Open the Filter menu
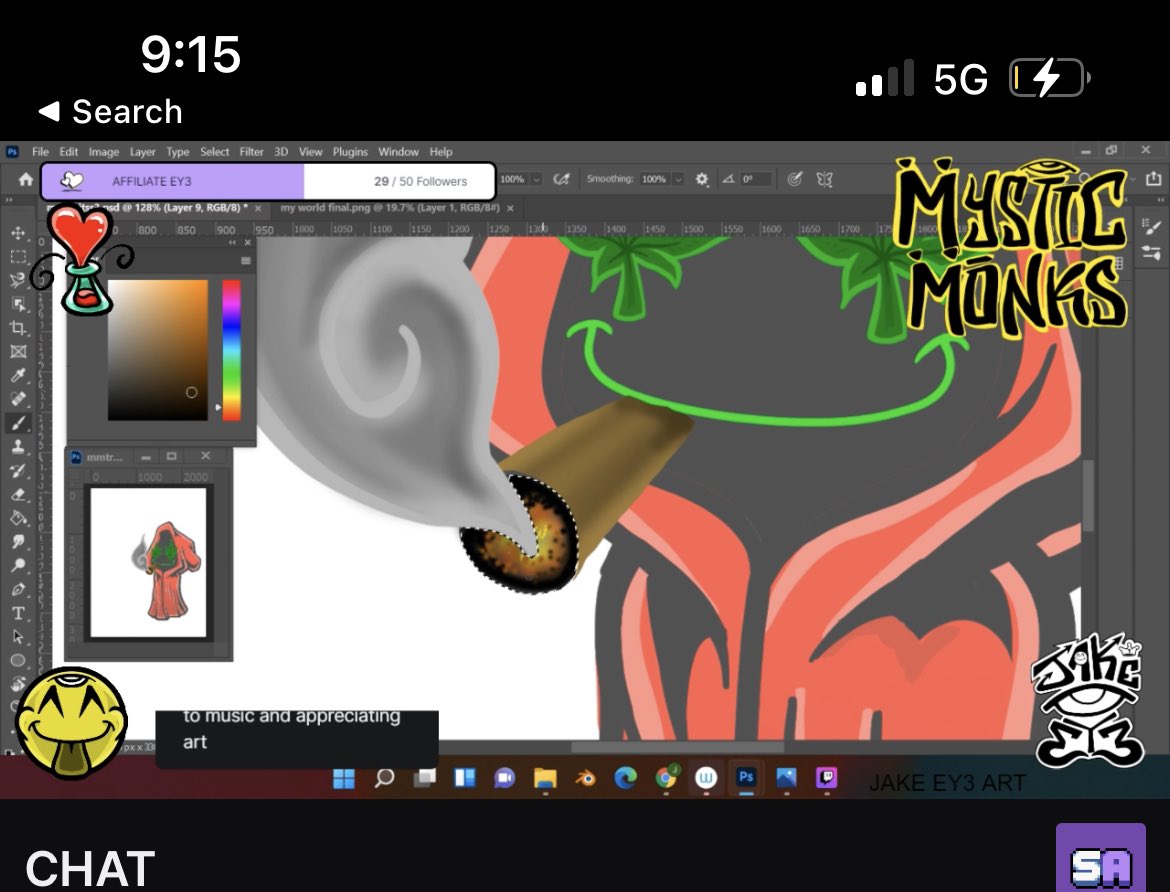 pyautogui.click(x=251, y=152)
